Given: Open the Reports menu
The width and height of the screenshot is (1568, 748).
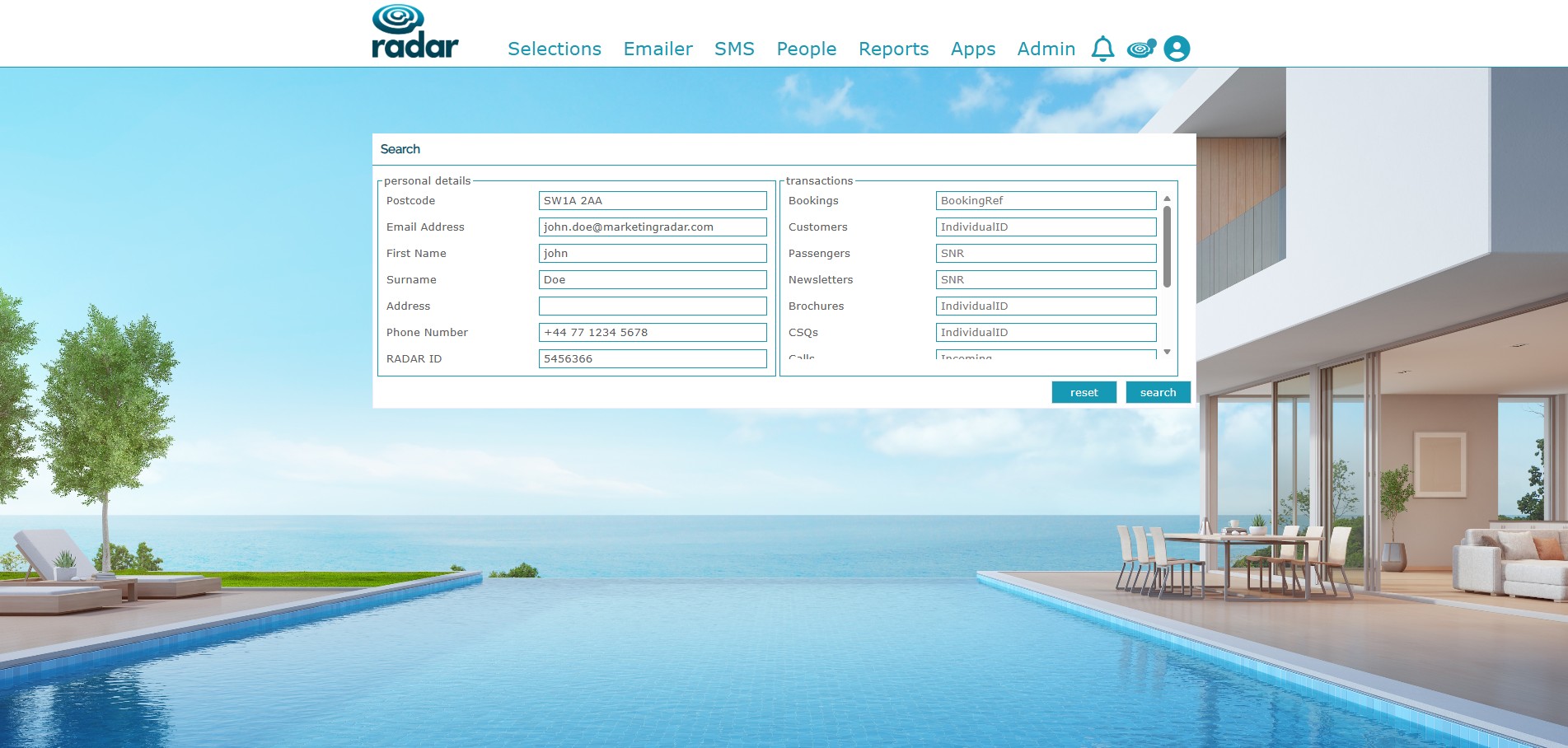Looking at the screenshot, I should click(893, 49).
